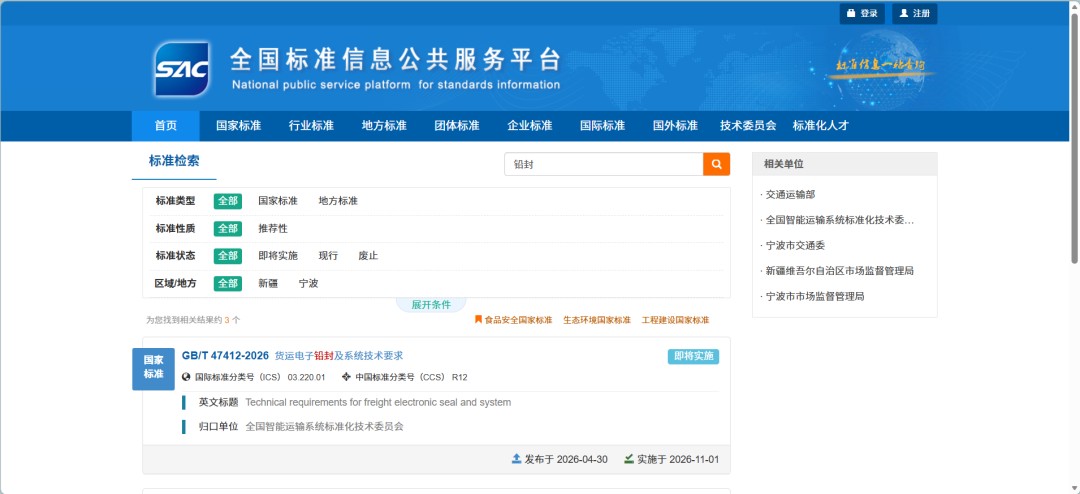The image size is (1080, 494).
Task: Click the lock icon beside 登录
Action: 851,13
